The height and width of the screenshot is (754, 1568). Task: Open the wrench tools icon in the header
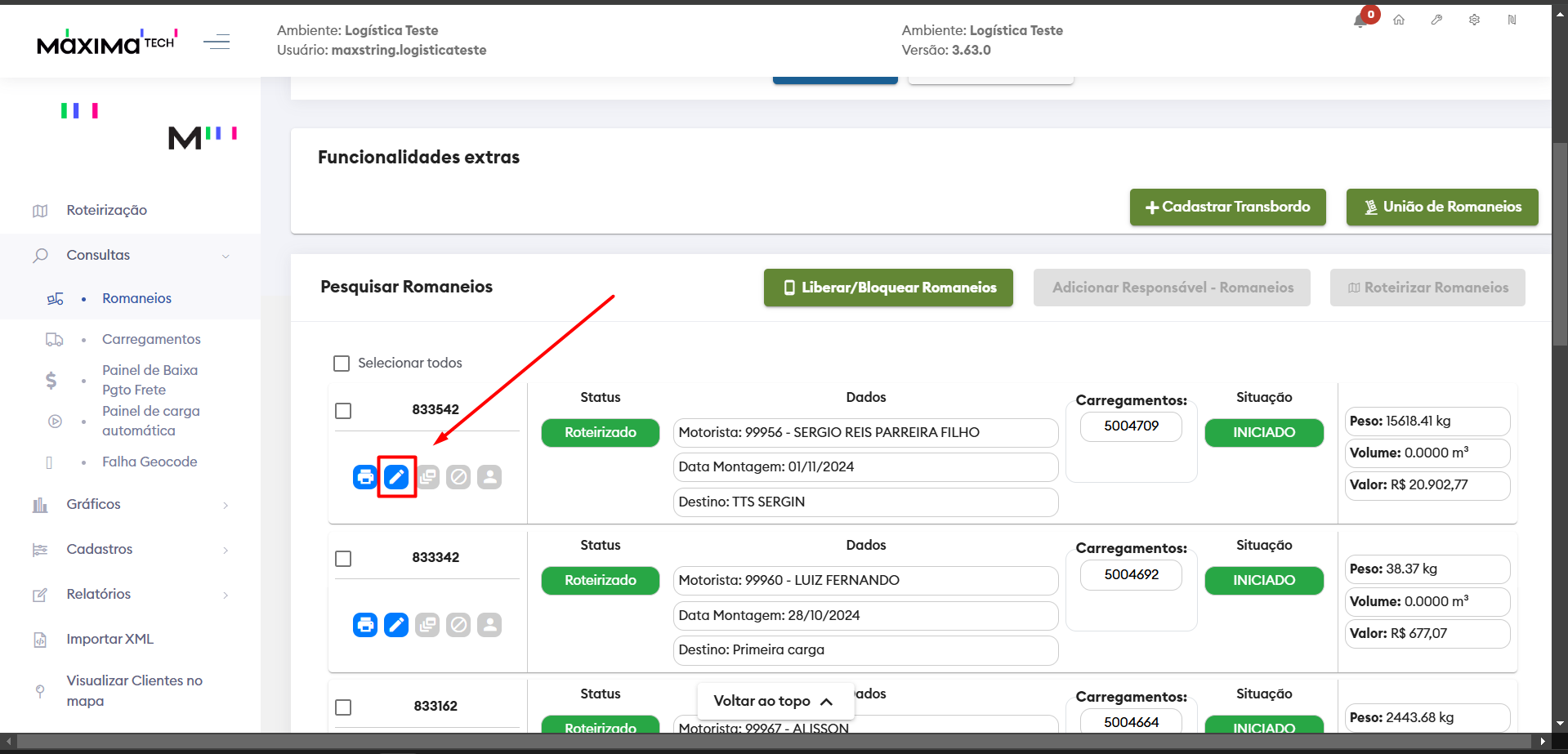tap(1436, 20)
